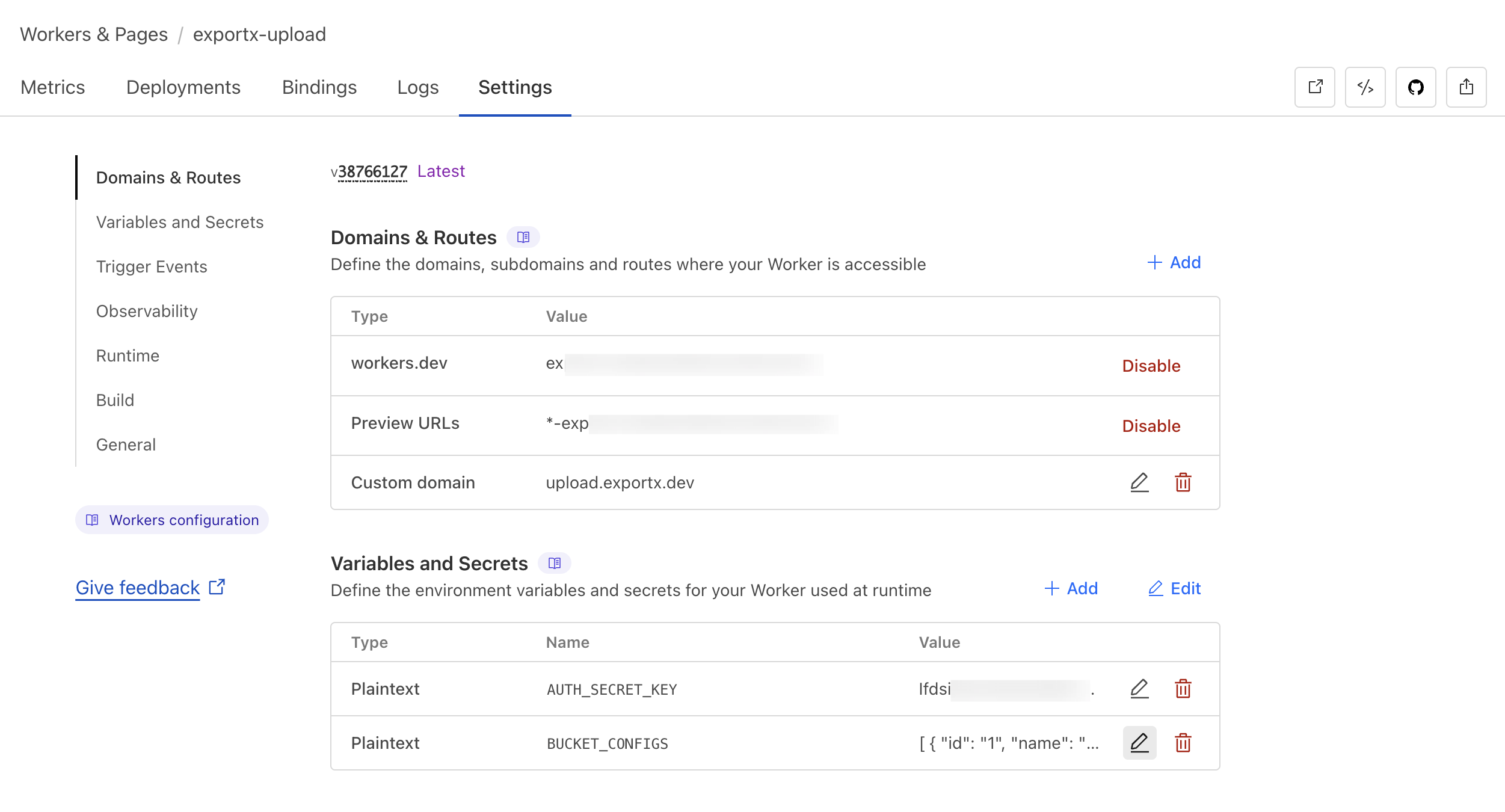This screenshot has height=812, width=1505.
Task: Open the Logs tab
Action: 418,87
